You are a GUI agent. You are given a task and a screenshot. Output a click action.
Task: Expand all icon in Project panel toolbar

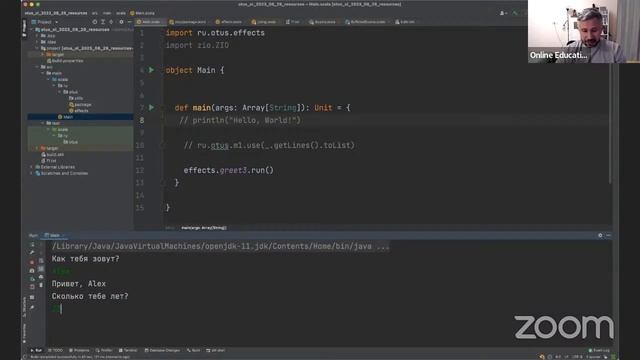[103, 22]
